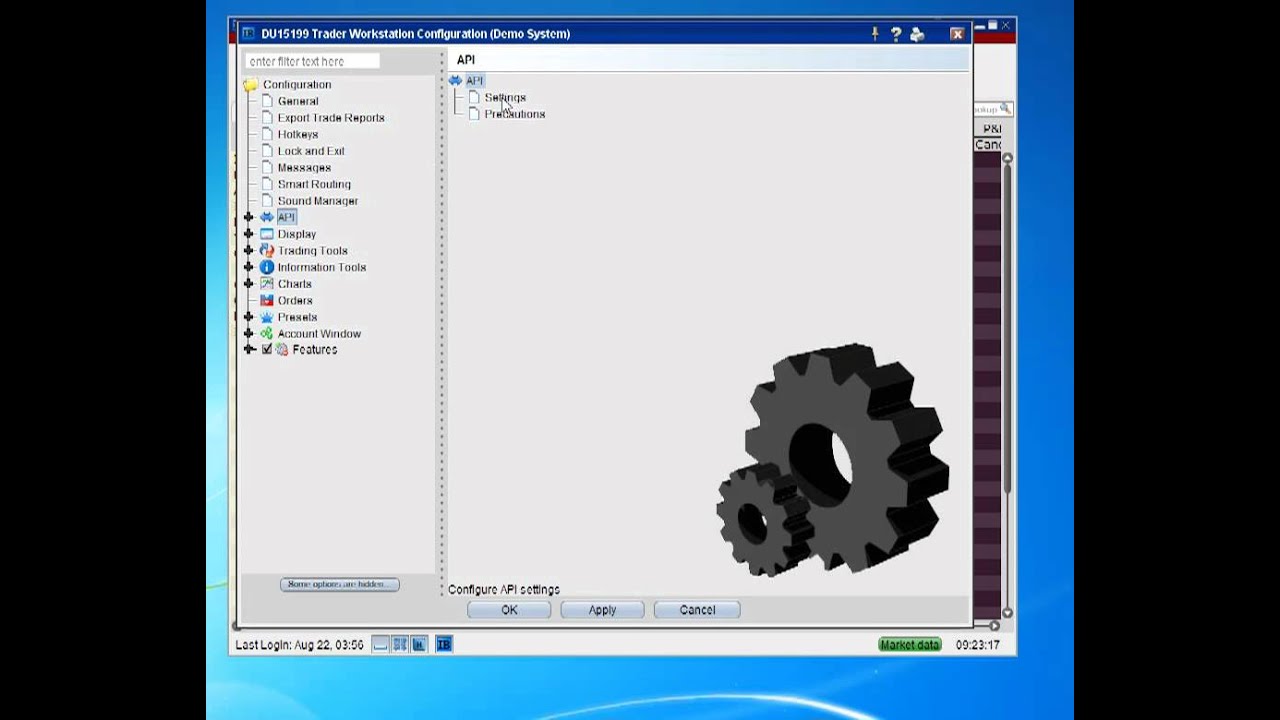Click the Settings page icon in the right pane

click(474, 98)
